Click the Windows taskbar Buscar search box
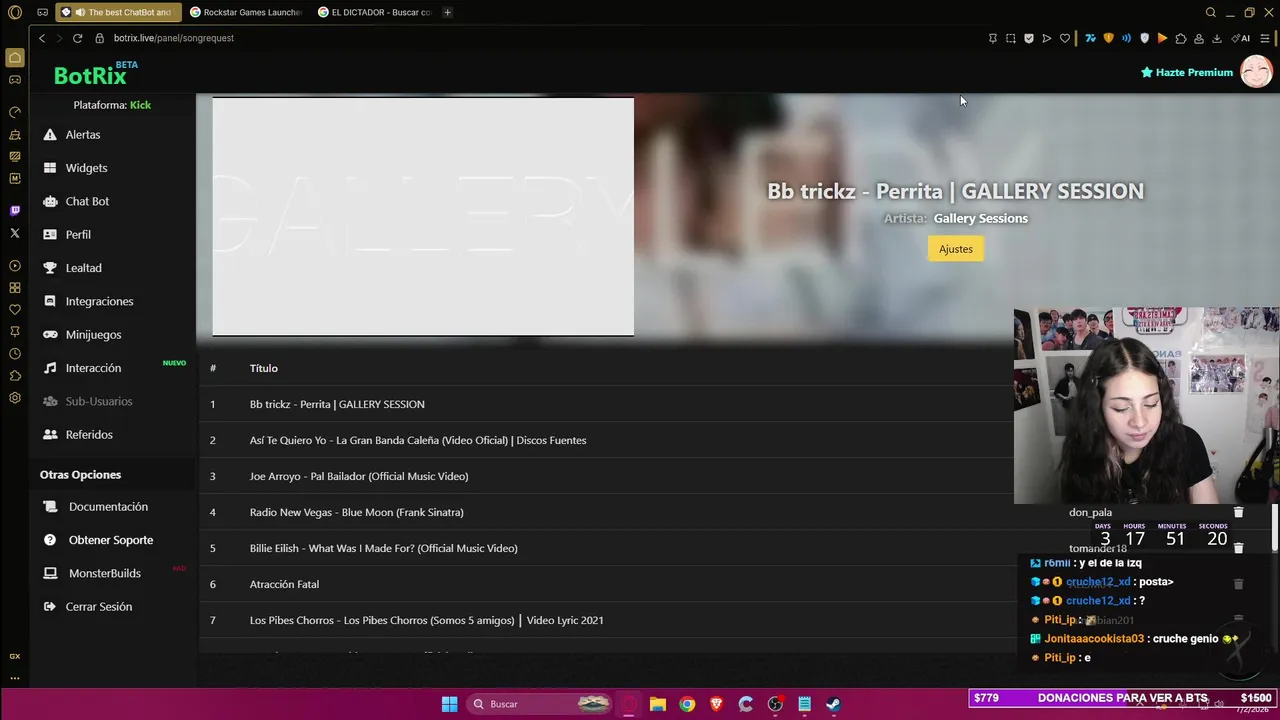 coord(540,704)
